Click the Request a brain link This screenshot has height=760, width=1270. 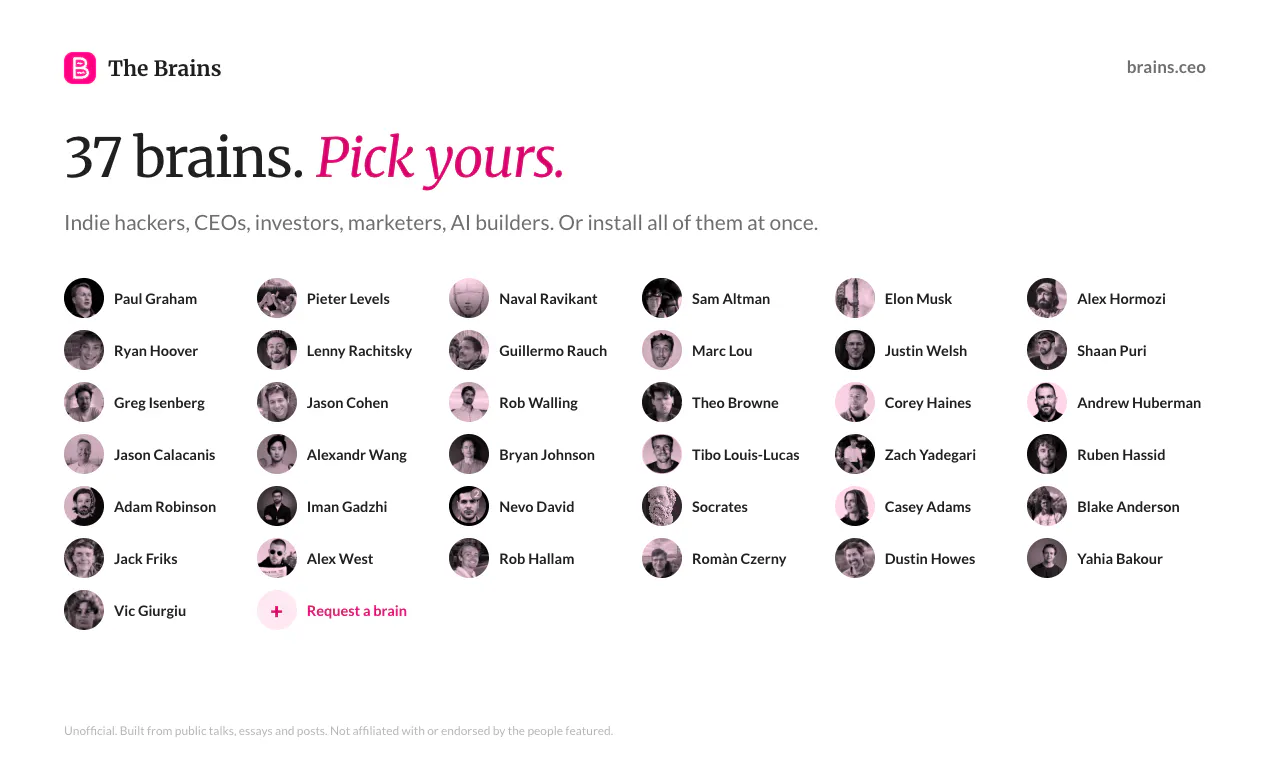tap(357, 610)
